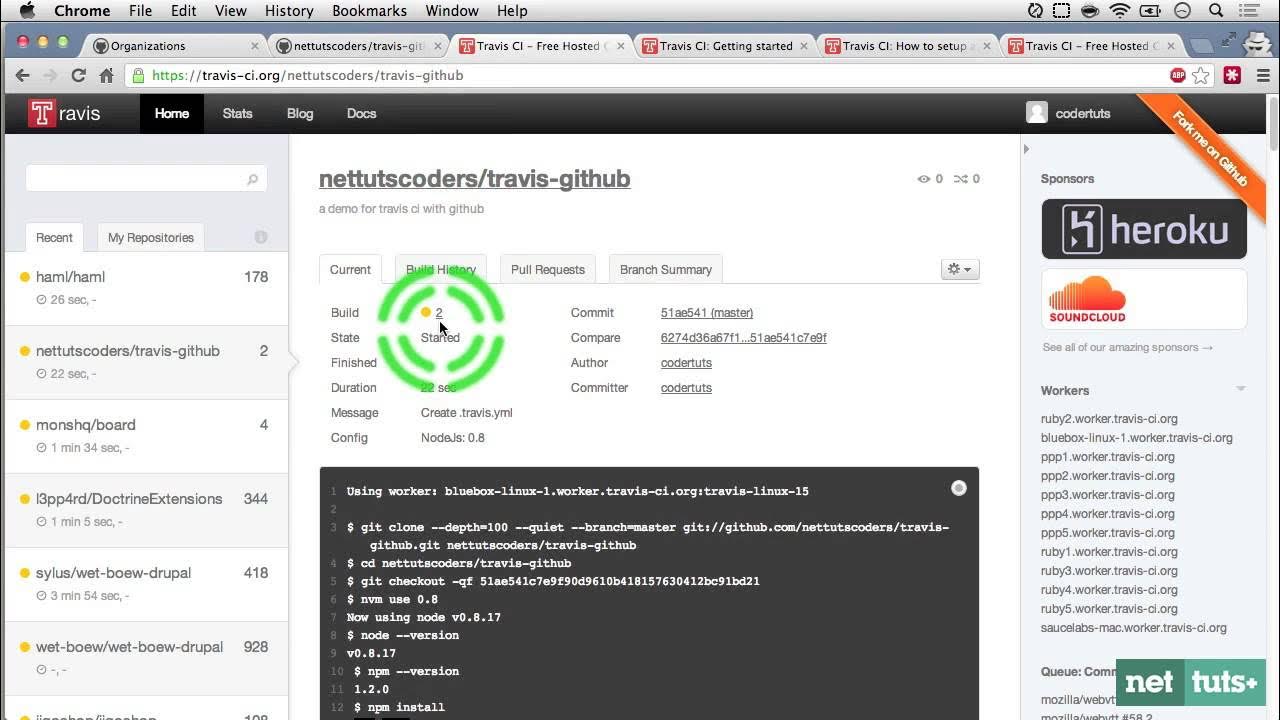Viewport: 1280px width, 720px height.
Task: Click the clock icon under monshq/board
Action: (x=41, y=447)
